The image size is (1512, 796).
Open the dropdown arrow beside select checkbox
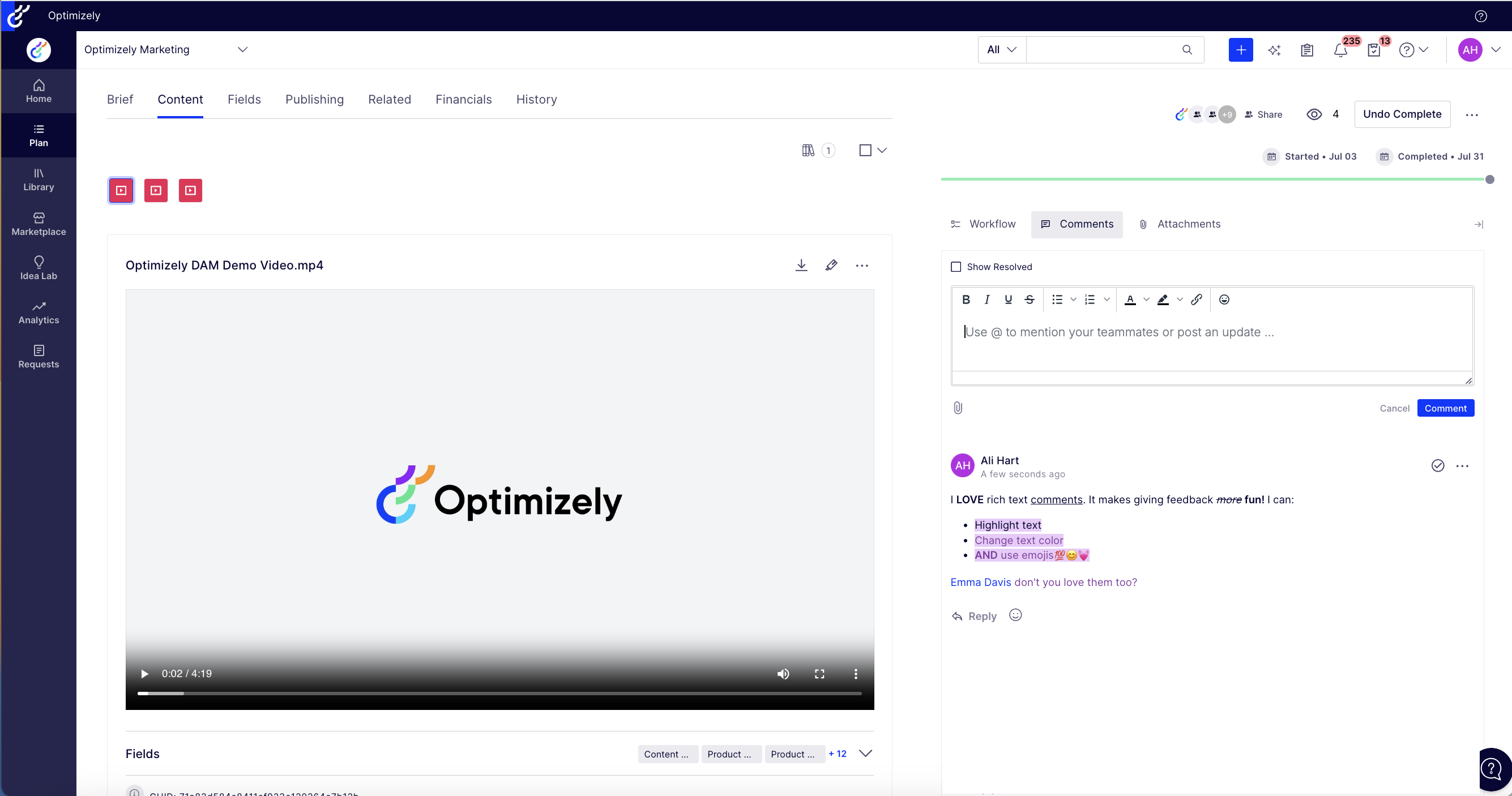(881, 151)
